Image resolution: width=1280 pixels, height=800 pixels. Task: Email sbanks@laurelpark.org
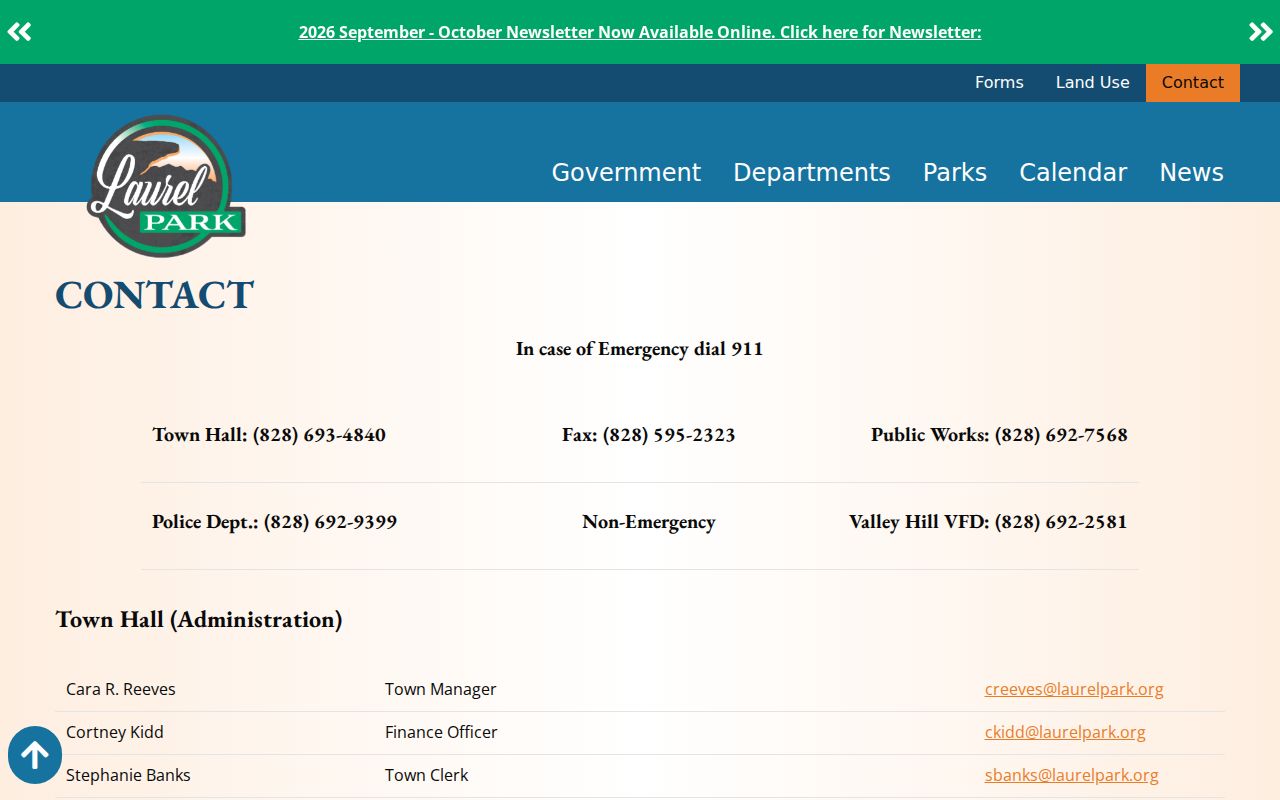coord(1071,775)
